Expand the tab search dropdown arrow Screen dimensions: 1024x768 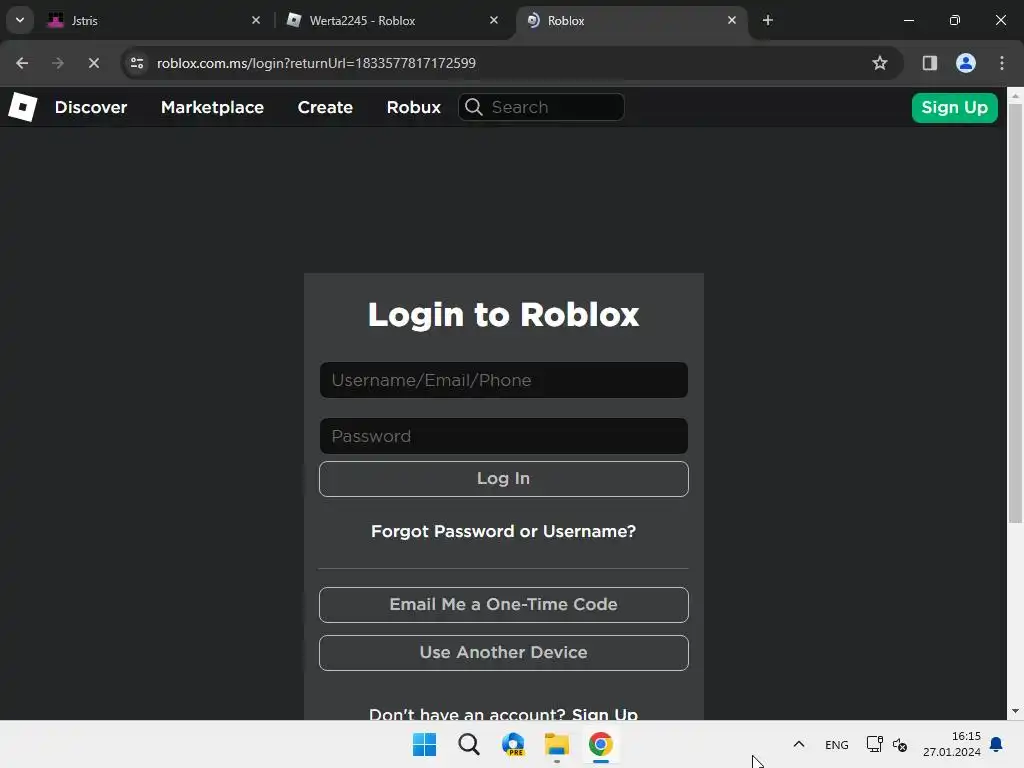click(20, 20)
